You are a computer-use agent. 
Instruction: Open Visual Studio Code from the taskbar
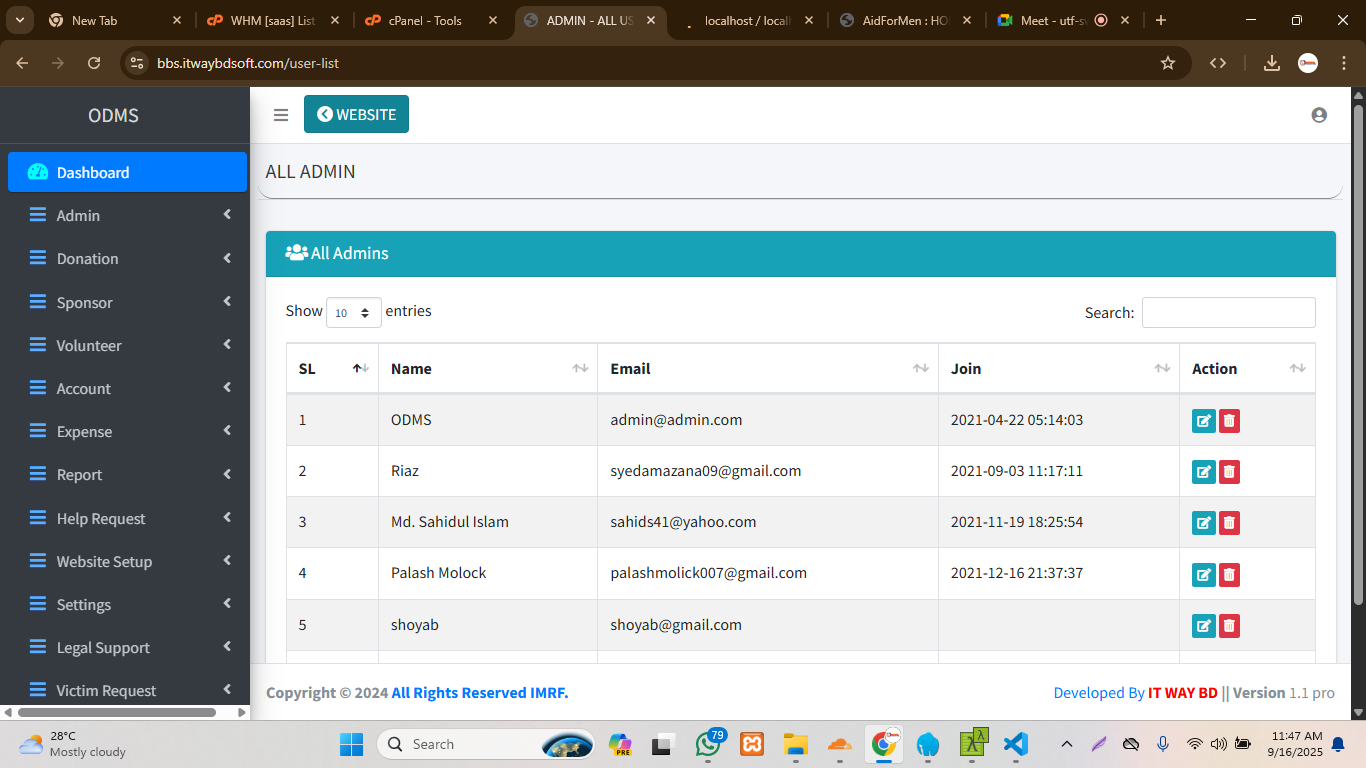1015,744
